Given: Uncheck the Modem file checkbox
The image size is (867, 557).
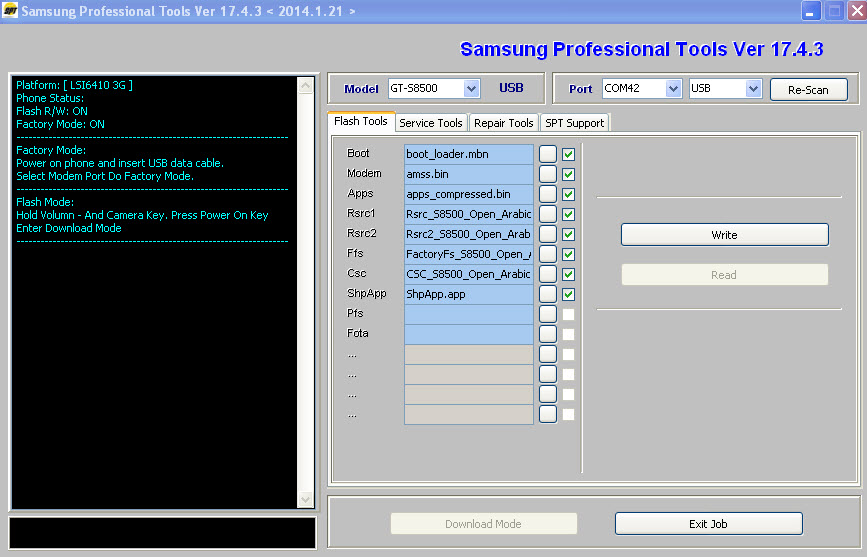Looking at the screenshot, I should point(568,174).
